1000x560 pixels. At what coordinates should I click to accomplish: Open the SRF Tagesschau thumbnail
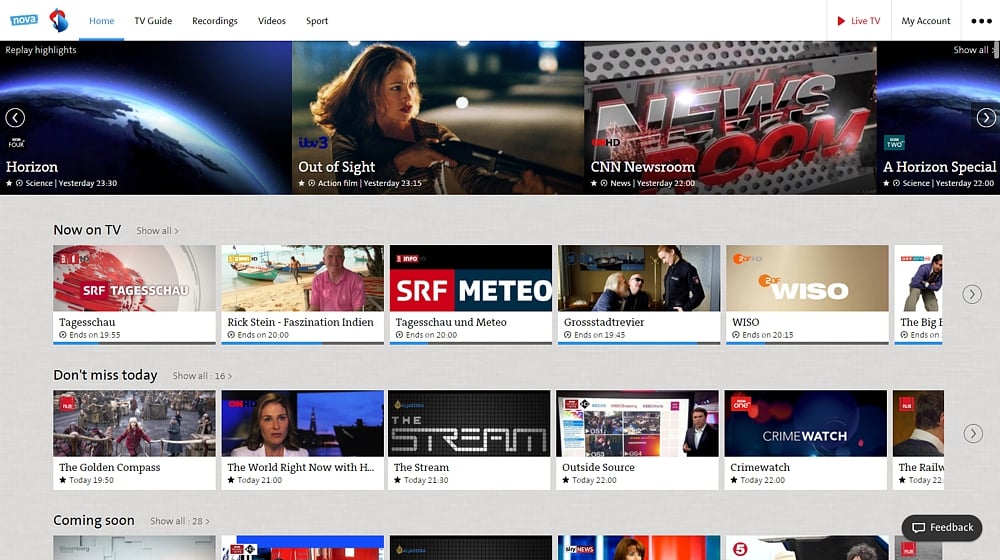(x=135, y=278)
